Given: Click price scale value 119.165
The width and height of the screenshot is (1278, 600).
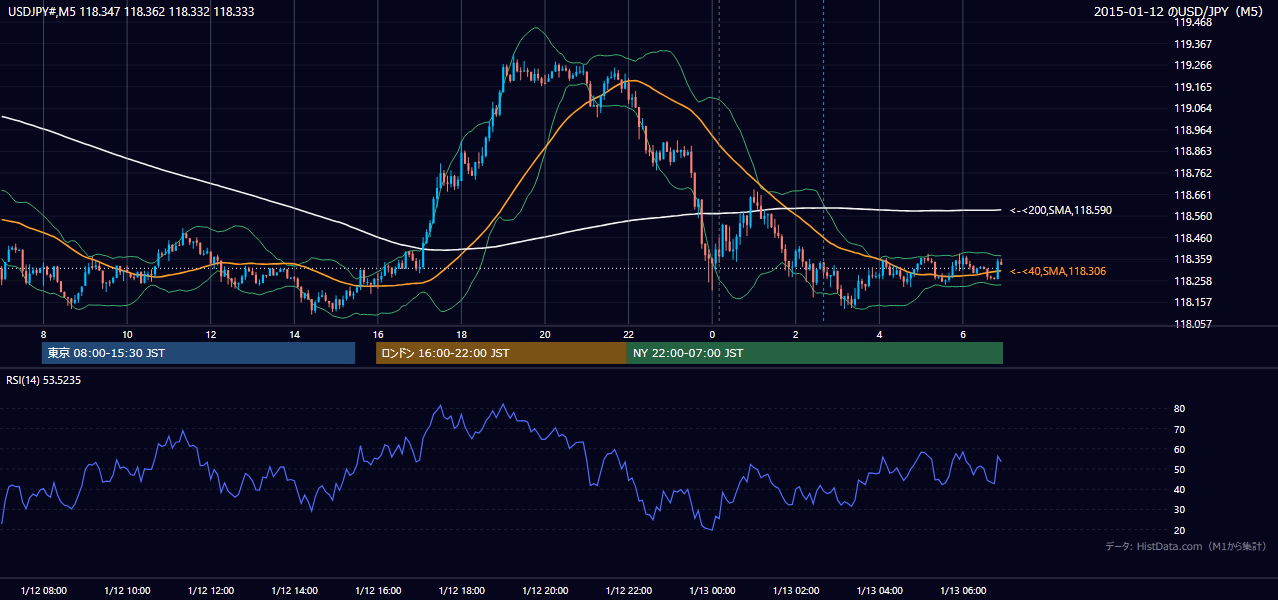Looking at the screenshot, I should pyautogui.click(x=1193, y=87).
